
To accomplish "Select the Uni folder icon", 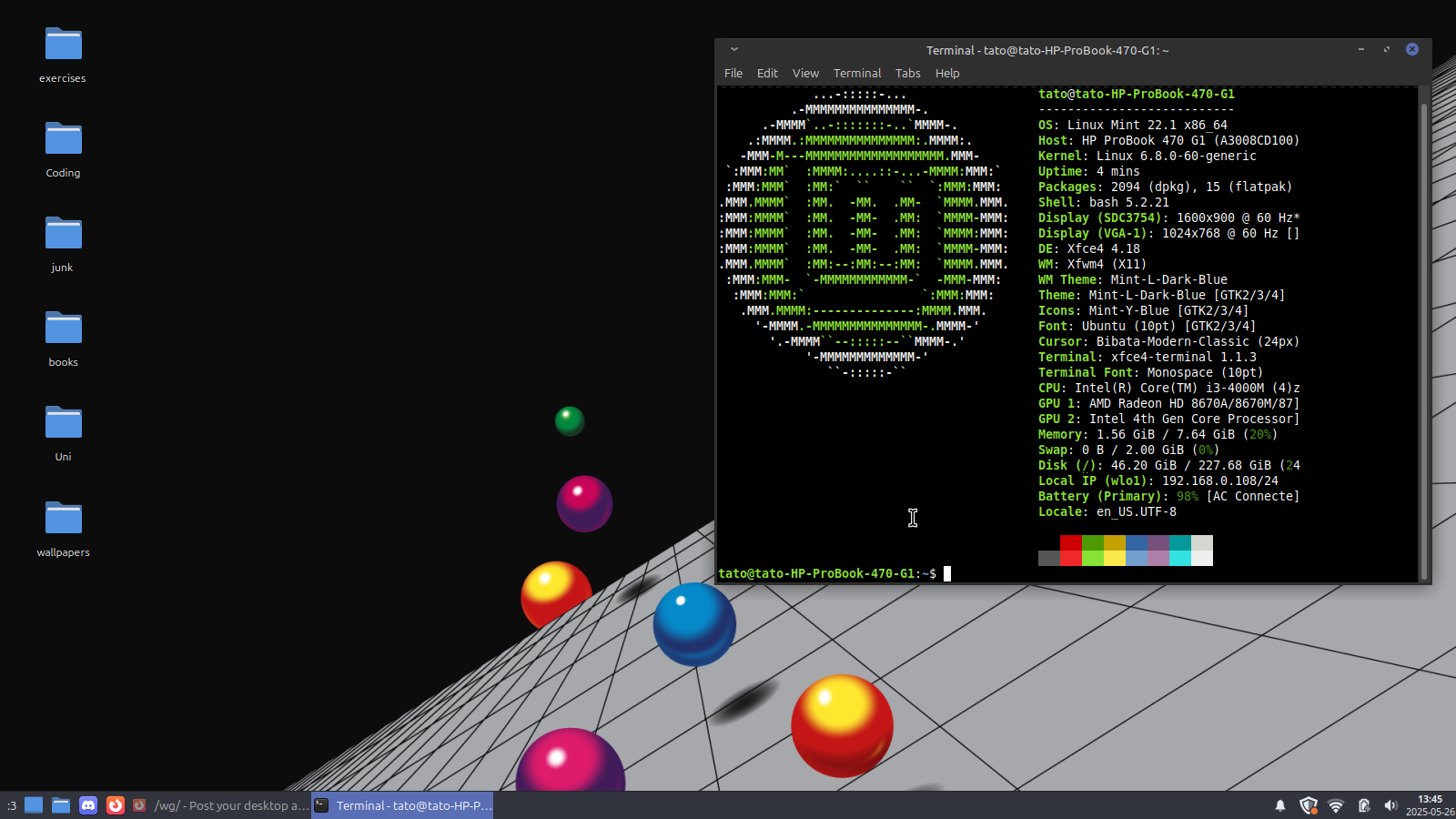I will pos(63,422).
